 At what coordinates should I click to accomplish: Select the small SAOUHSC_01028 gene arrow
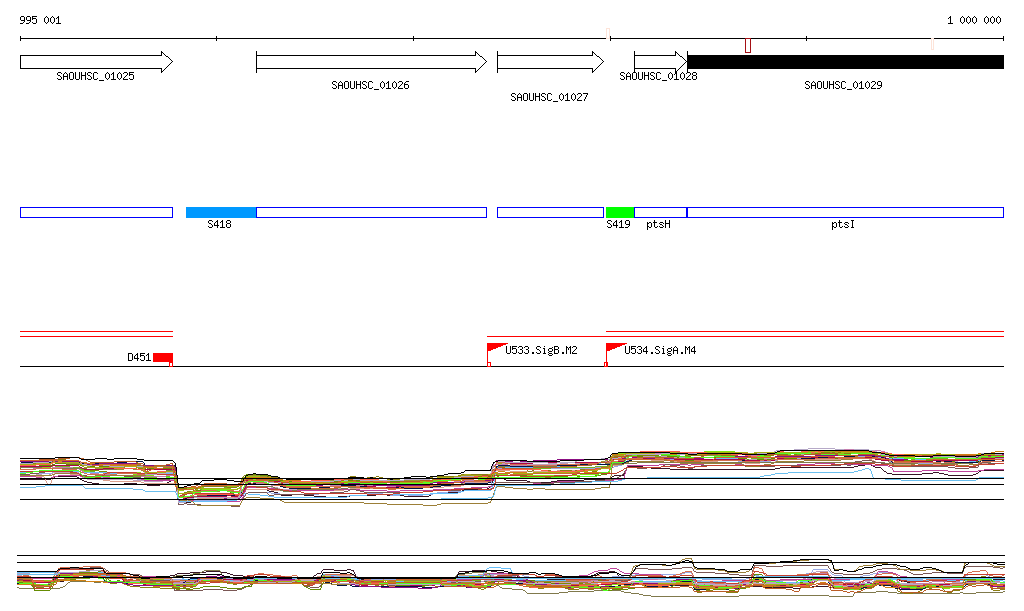tap(660, 62)
